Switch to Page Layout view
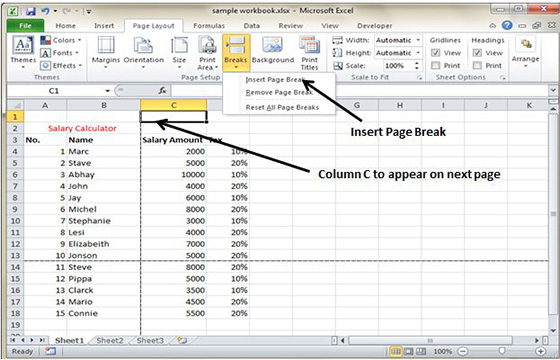560x360 pixels. point(408,351)
